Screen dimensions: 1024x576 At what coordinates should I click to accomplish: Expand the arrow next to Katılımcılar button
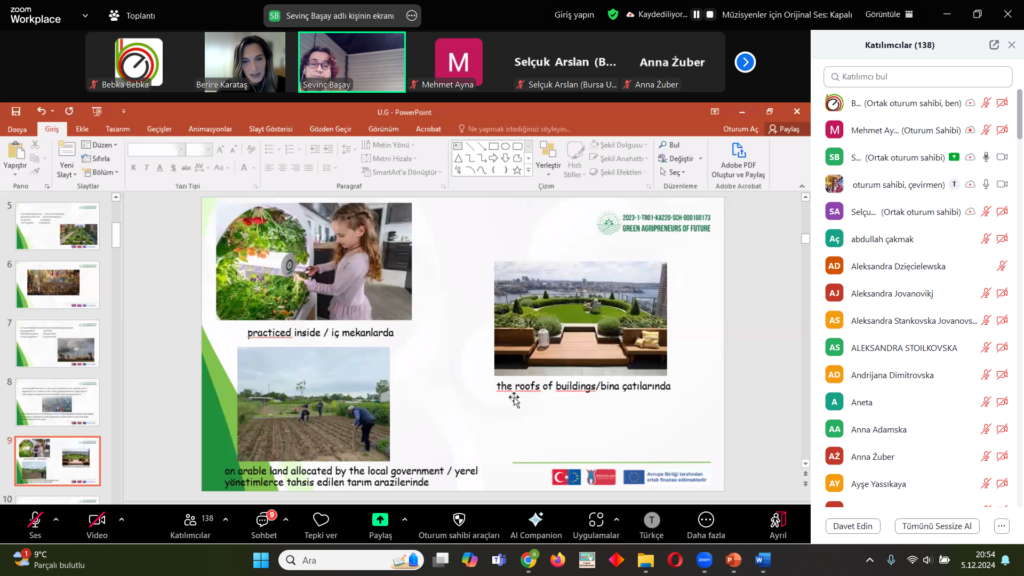(x=225, y=519)
